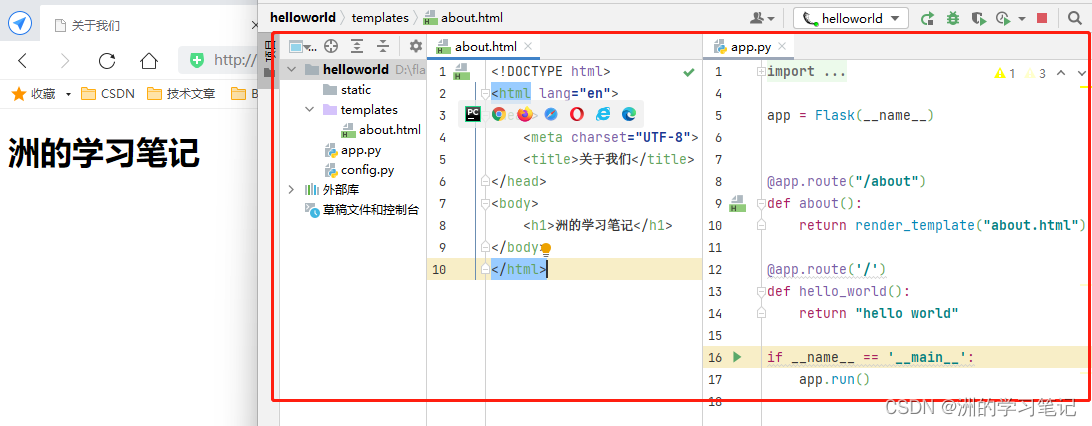Image resolution: width=1092 pixels, height=426 pixels.
Task: Go back in the browser window
Action: coord(22,61)
